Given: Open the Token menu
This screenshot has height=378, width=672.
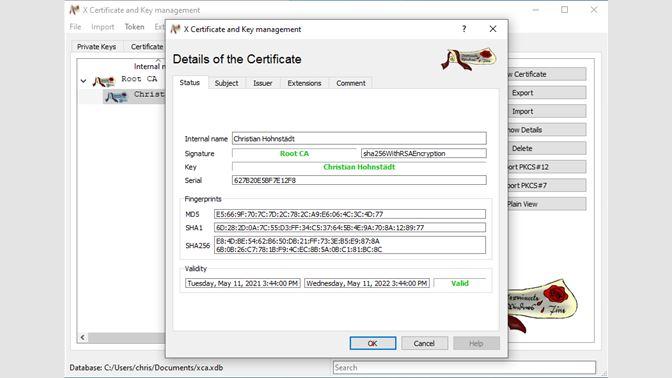Looking at the screenshot, I should click(135, 27).
